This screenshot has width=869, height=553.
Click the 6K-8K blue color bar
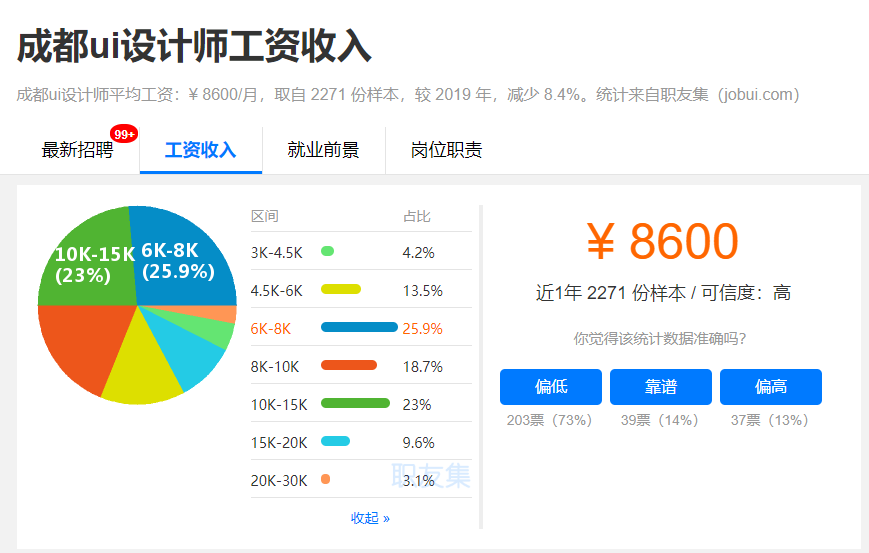pos(359,327)
